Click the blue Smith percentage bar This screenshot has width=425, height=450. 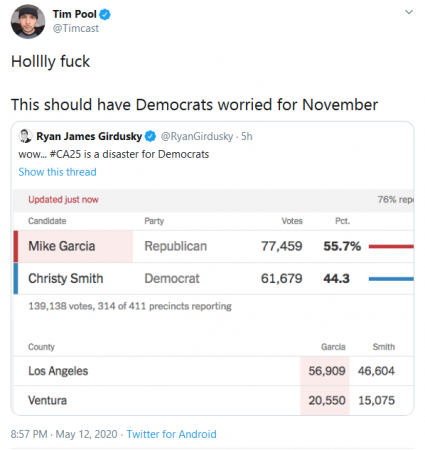pos(391,279)
